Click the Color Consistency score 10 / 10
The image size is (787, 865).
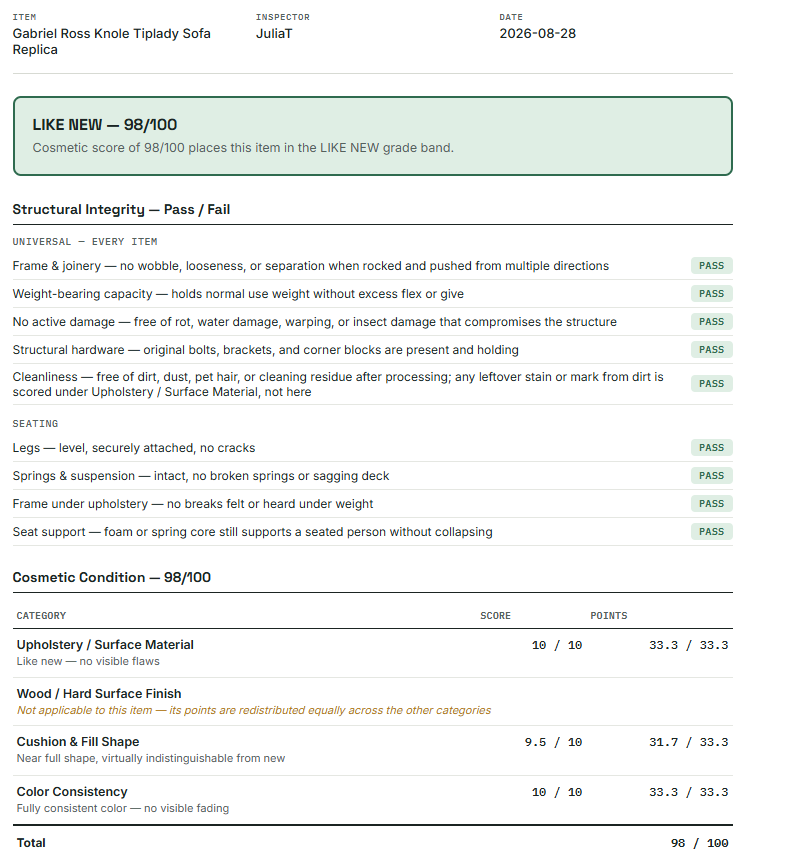[557, 793]
